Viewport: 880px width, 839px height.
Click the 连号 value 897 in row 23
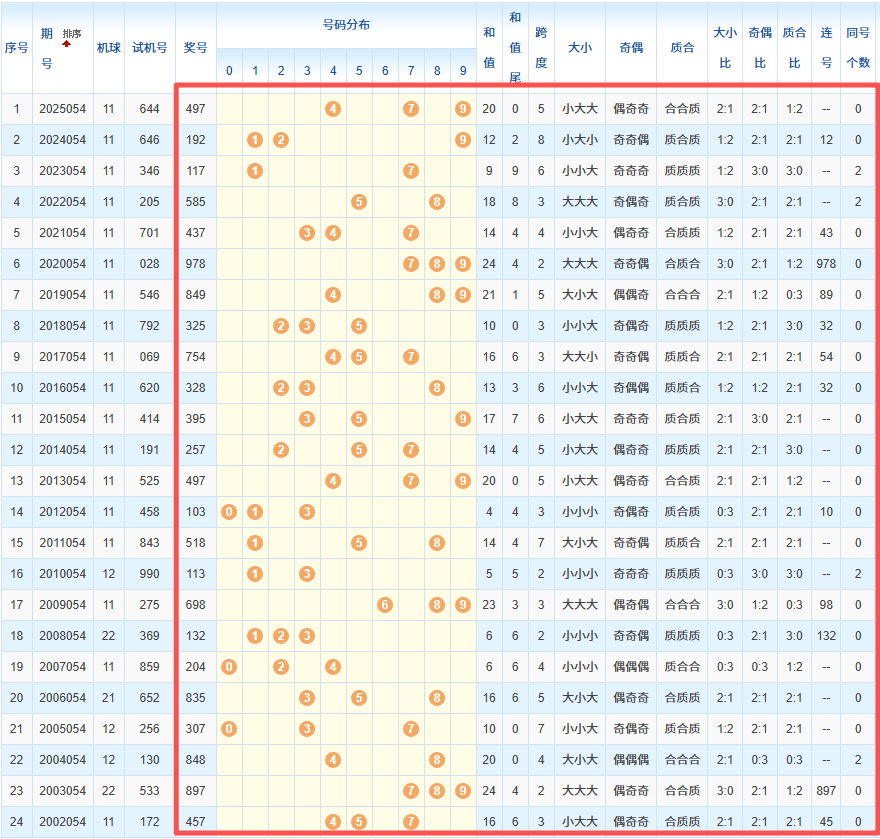coord(826,791)
